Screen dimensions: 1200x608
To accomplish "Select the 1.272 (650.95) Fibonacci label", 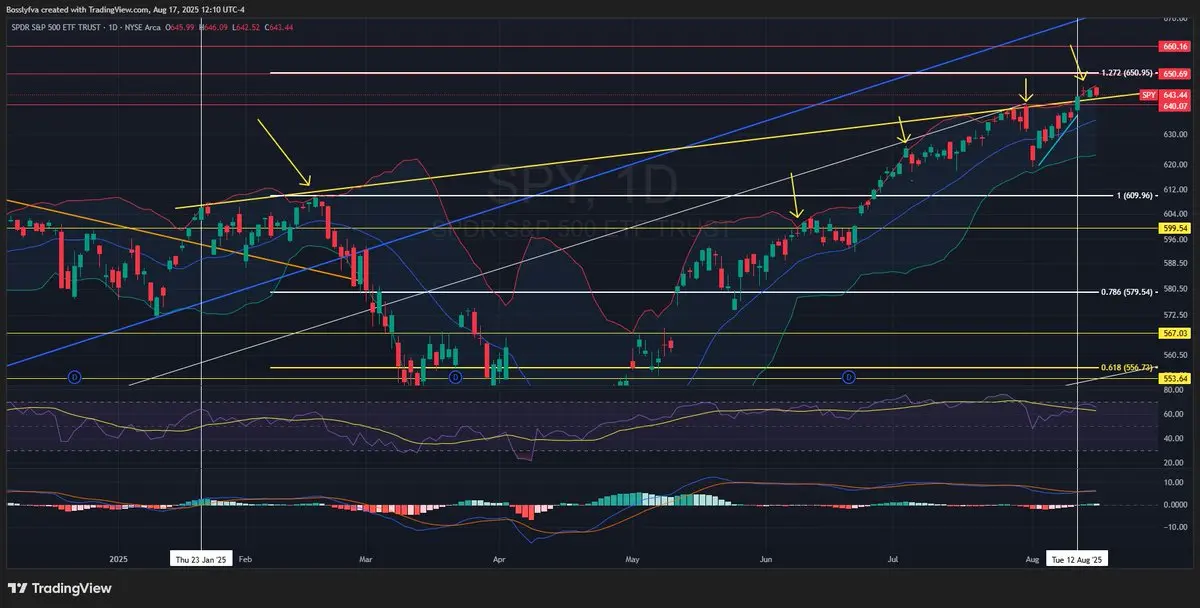I will [x=1127, y=73].
